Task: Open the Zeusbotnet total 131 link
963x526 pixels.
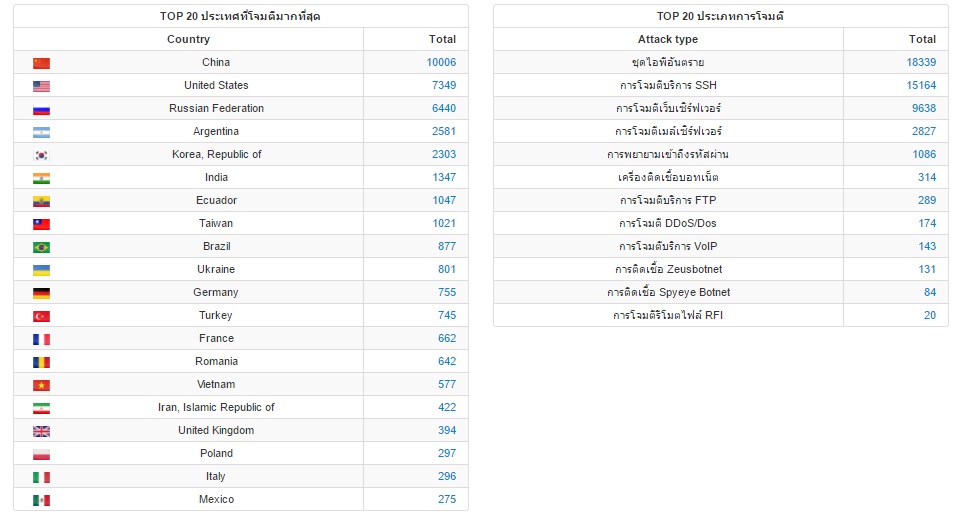Action: coord(927,269)
